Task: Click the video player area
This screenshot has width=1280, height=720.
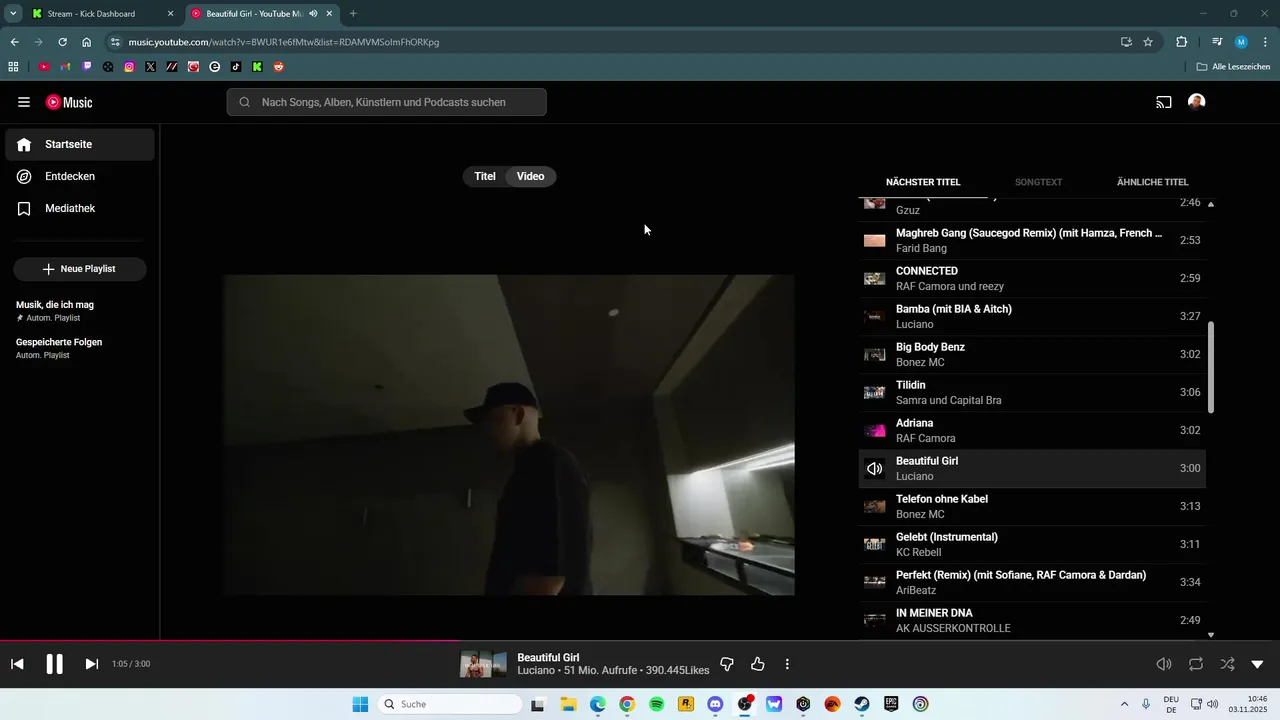Action: click(x=509, y=435)
